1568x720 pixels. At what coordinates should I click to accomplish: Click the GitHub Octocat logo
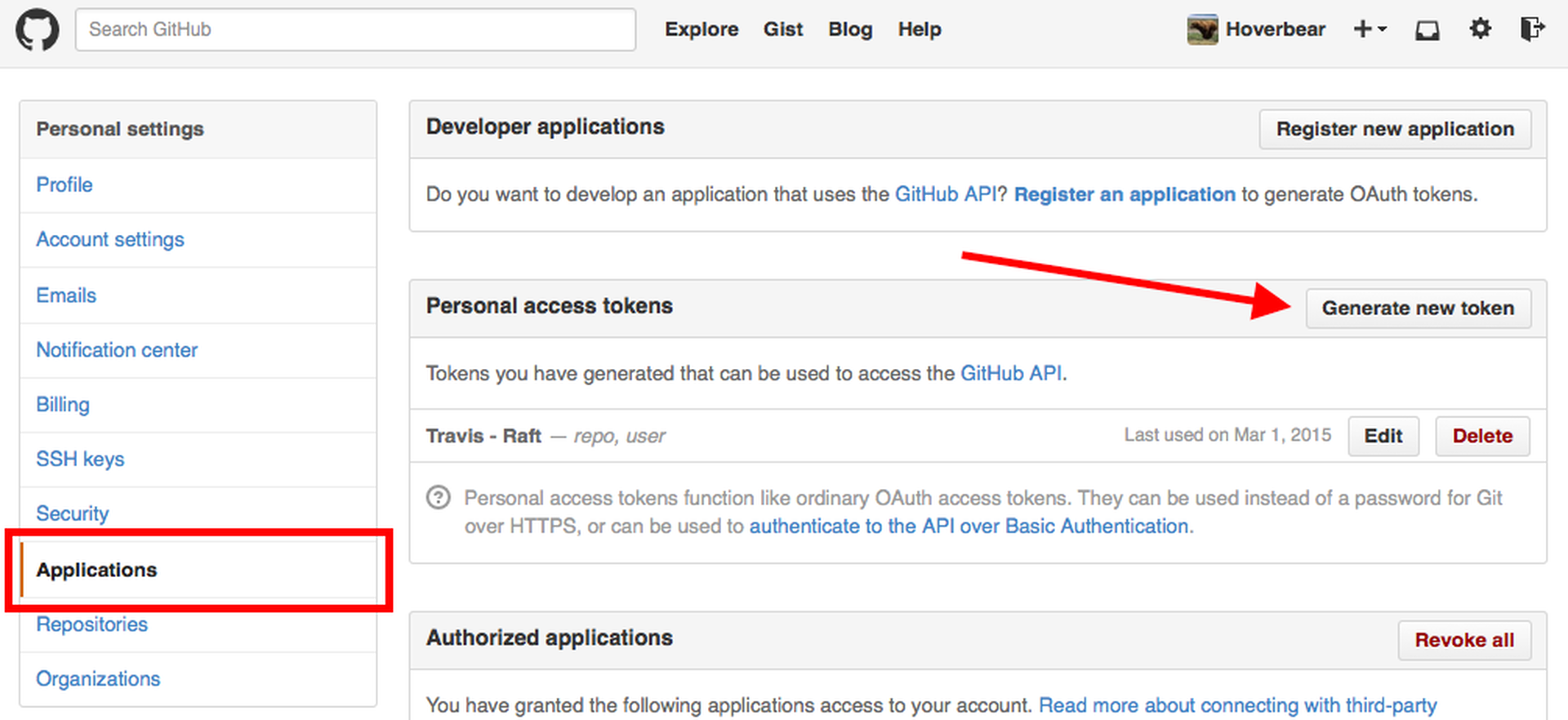[x=37, y=30]
